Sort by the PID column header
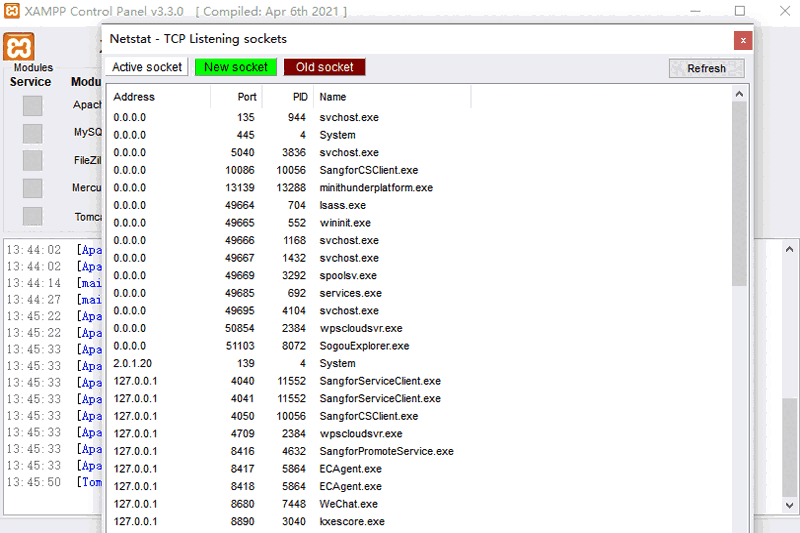The height and width of the screenshot is (533, 800). 288,97
